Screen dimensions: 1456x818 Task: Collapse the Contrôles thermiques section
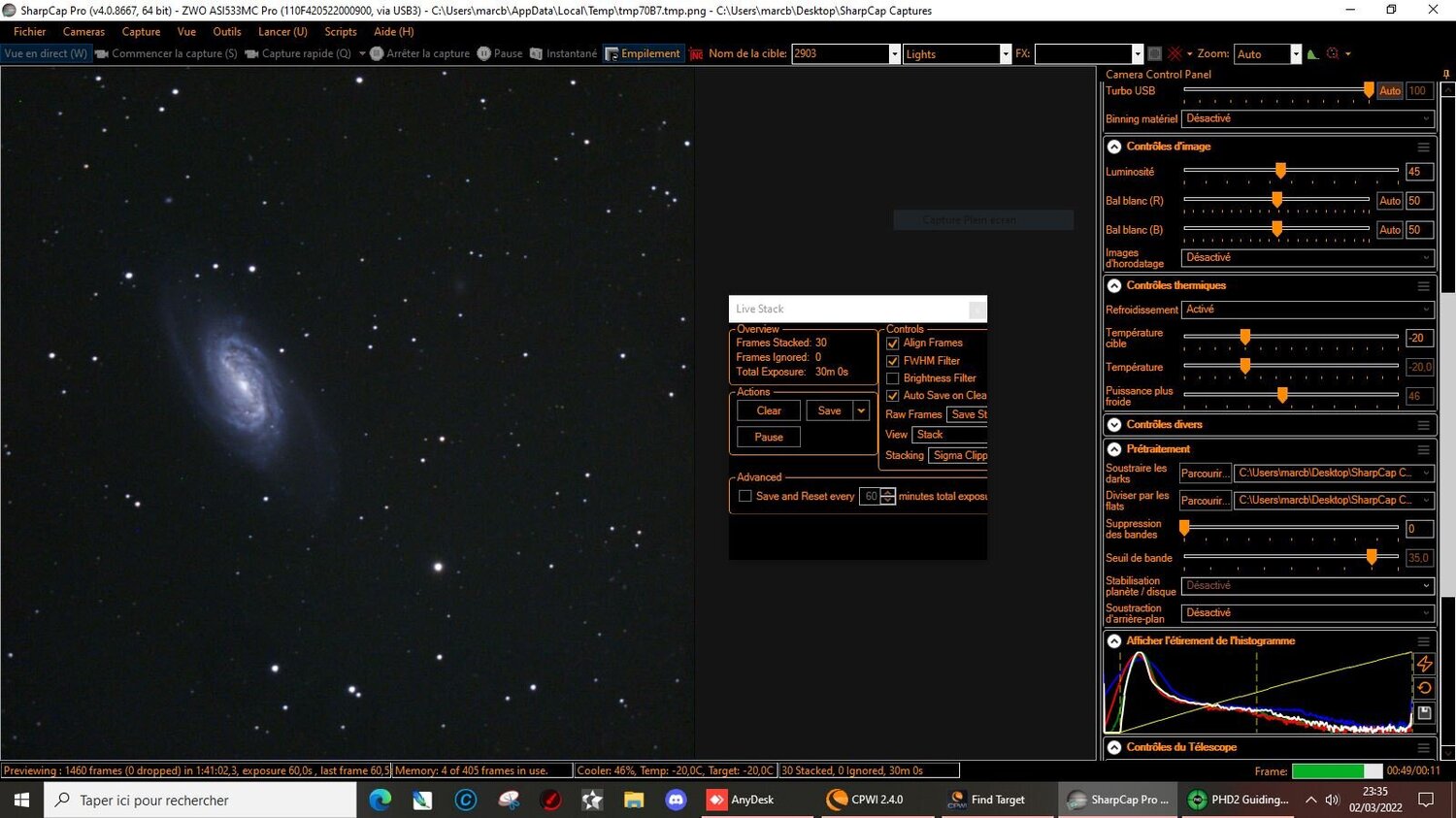[1113, 285]
